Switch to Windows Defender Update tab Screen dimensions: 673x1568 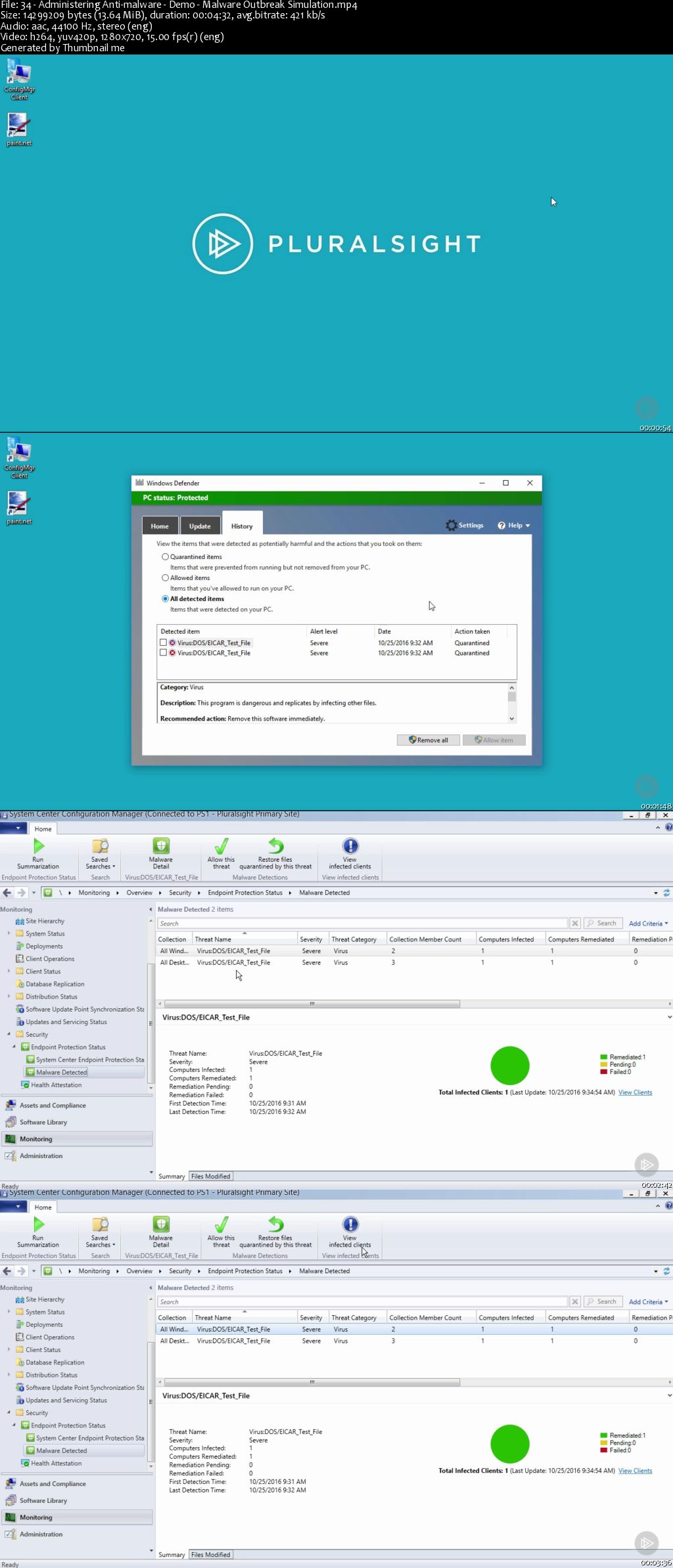click(x=200, y=526)
